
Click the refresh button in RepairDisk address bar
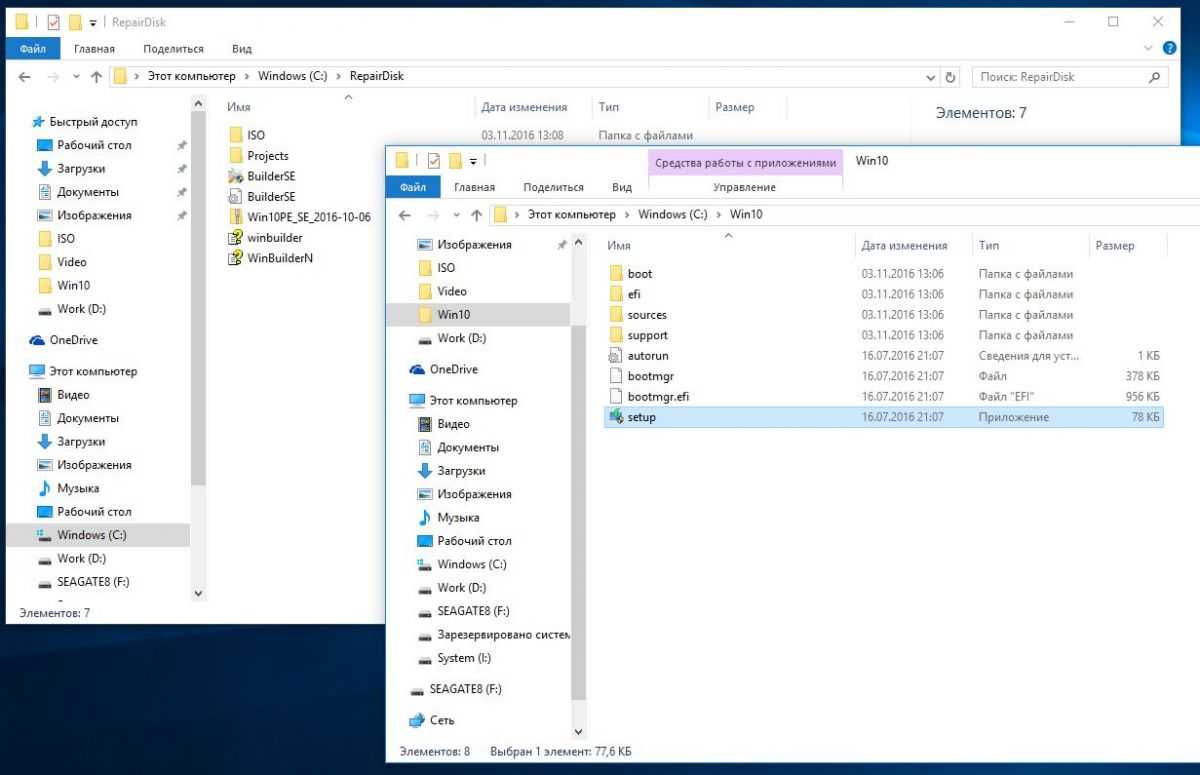[951, 77]
